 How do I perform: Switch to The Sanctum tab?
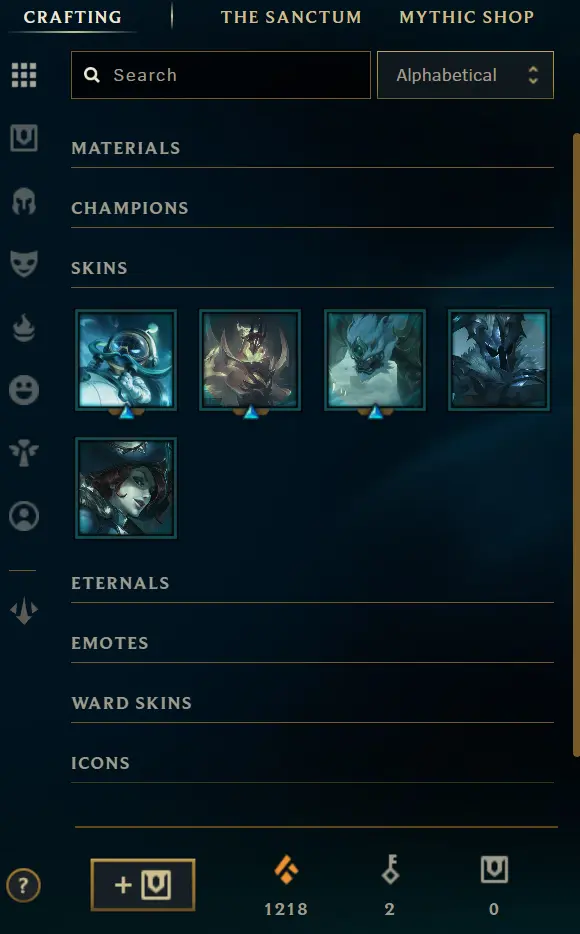tap(291, 17)
